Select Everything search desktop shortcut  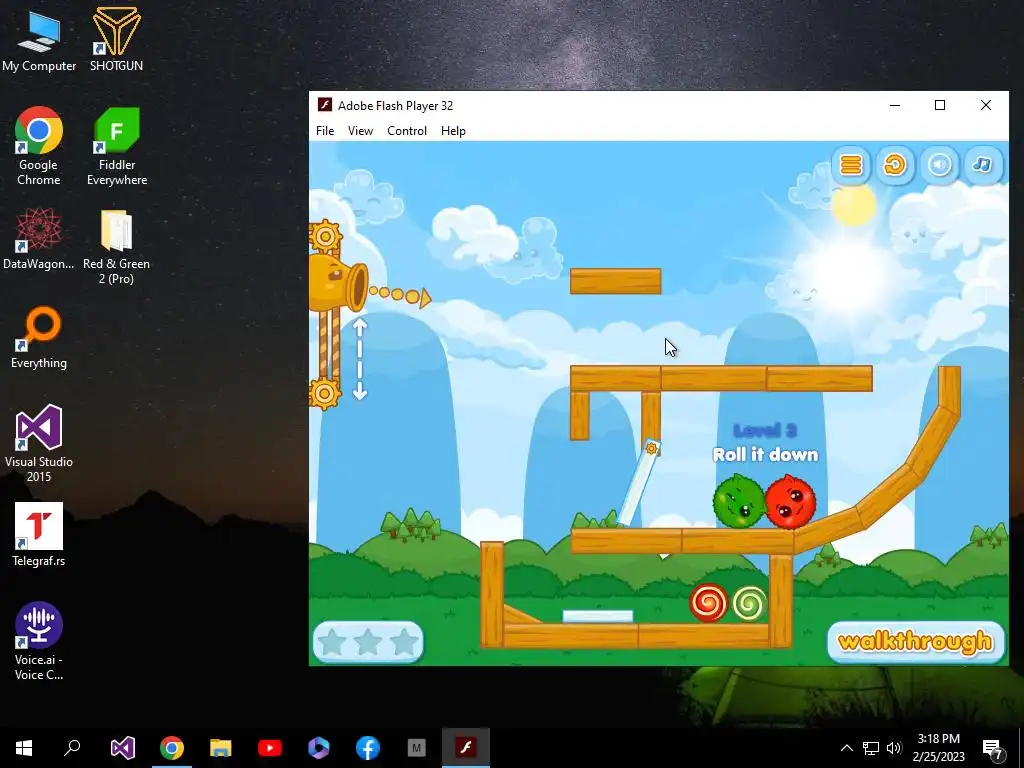tap(39, 338)
